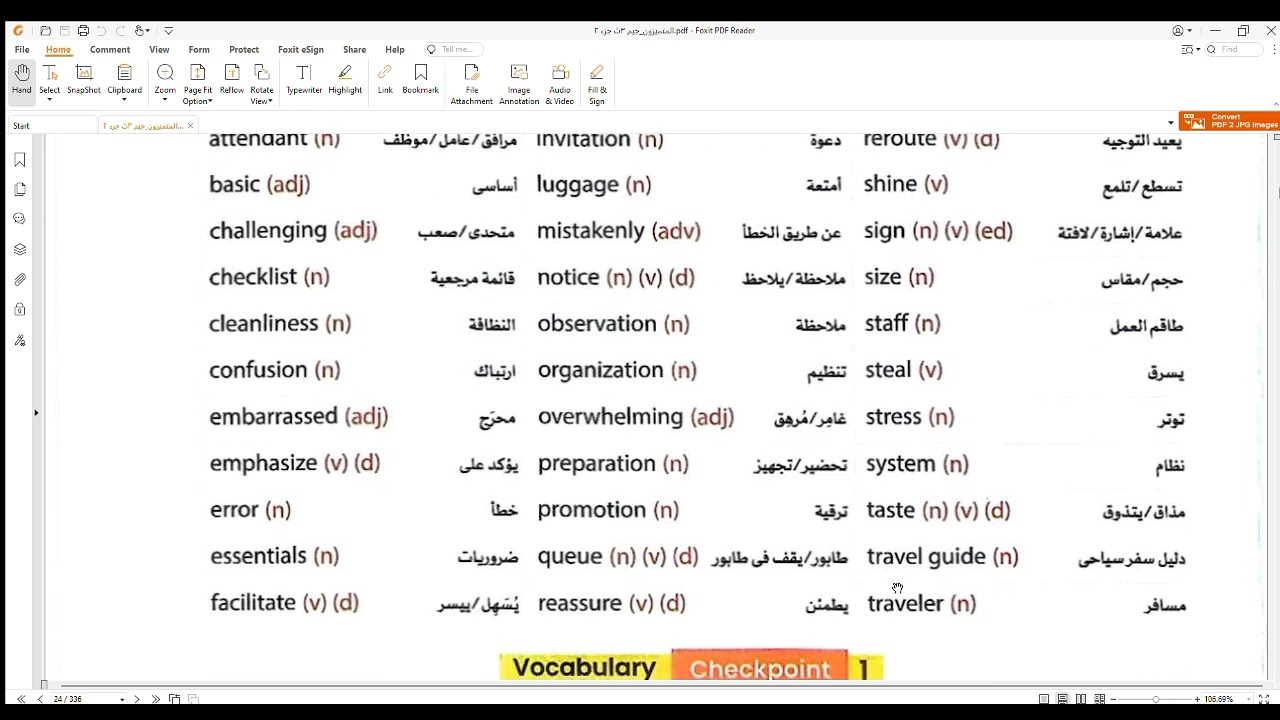Screen dimensions: 1280x720
Task: Click Convert PDF 2 JPG Images banner
Action: (x=1229, y=121)
